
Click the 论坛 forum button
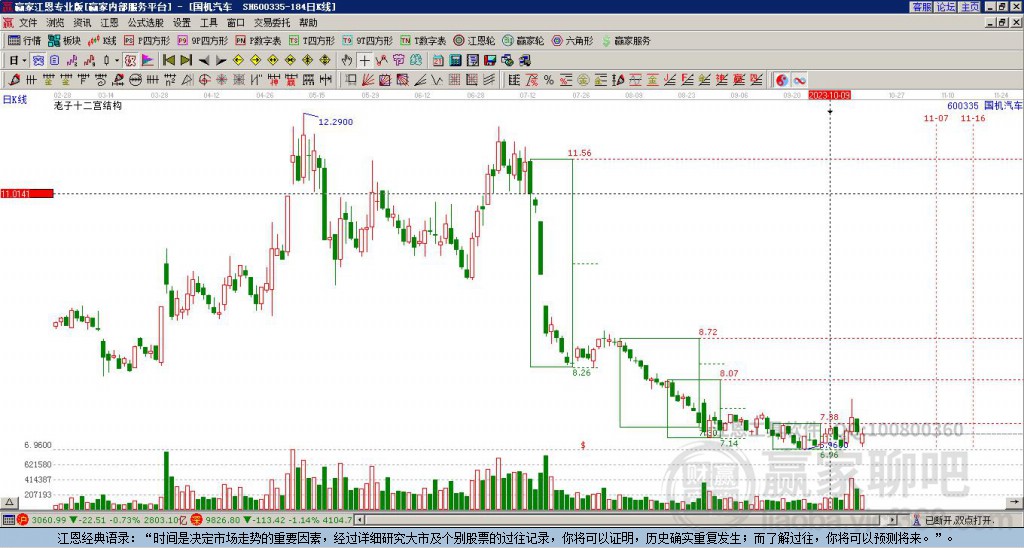coord(945,7)
